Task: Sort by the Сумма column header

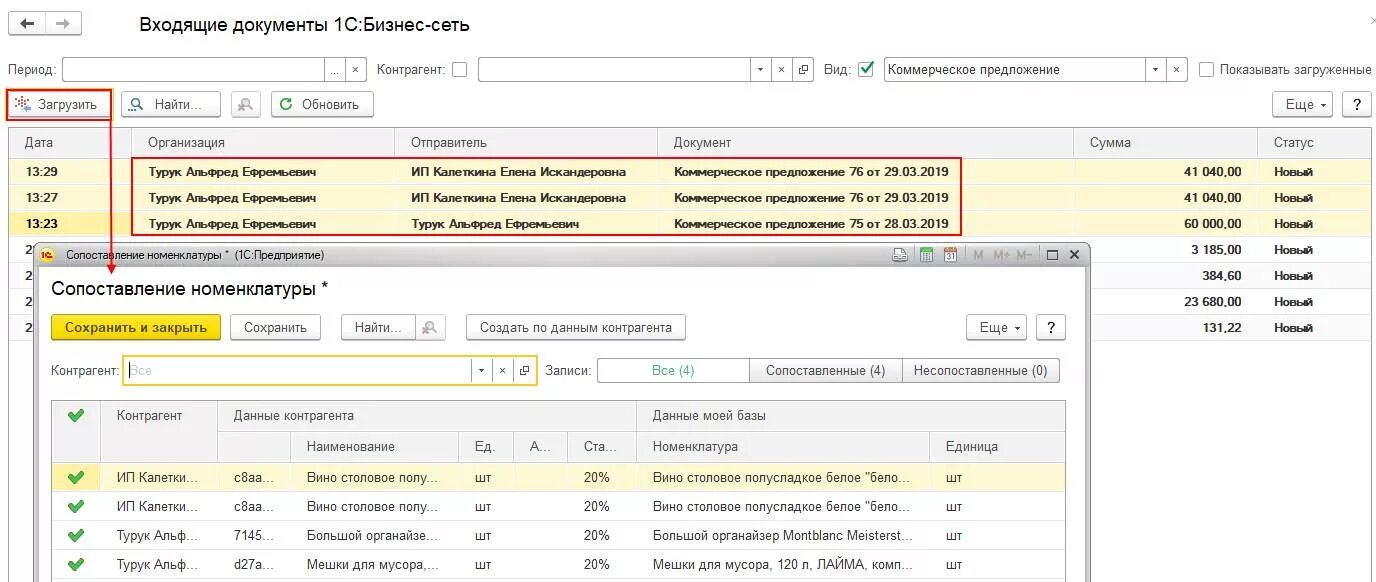Action: pyautogui.click(x=1165, y=142)
